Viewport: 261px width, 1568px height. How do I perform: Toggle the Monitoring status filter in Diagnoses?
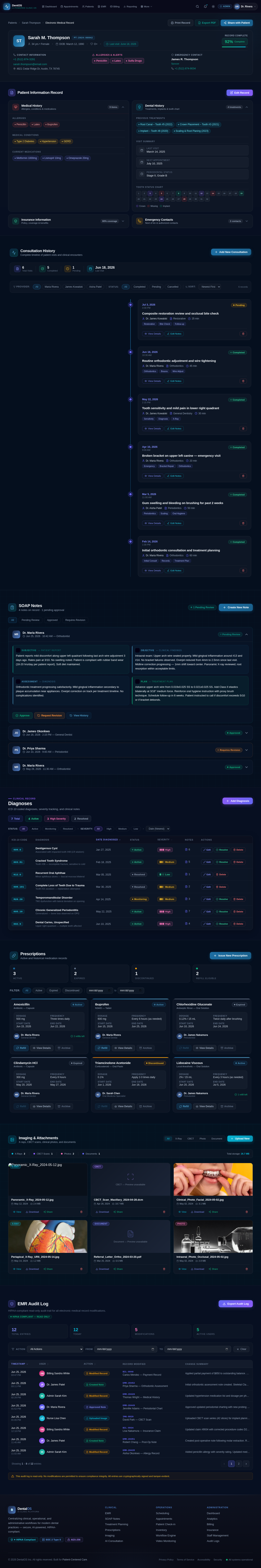[51, 828]
